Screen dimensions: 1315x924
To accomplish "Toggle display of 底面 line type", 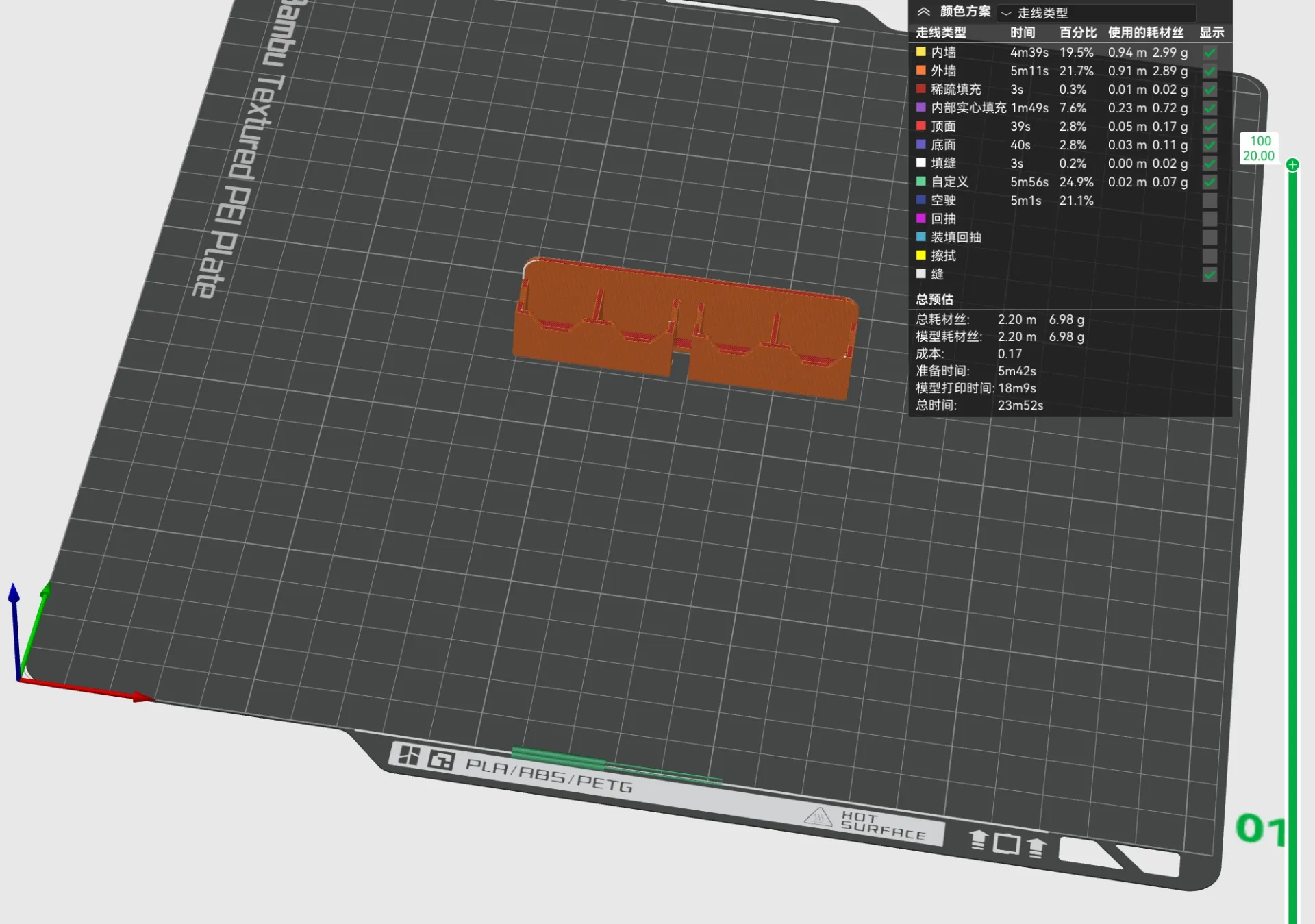I will (1210, 145).
